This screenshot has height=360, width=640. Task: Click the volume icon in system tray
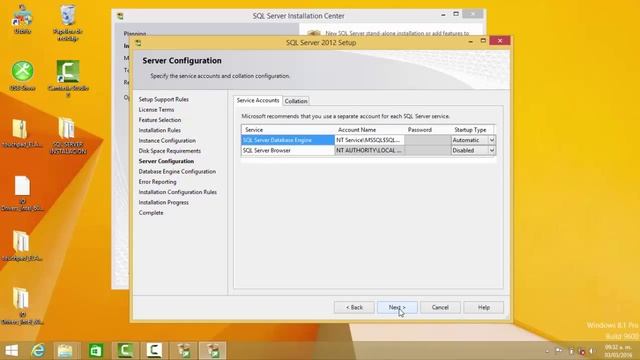tap(591, 351)
